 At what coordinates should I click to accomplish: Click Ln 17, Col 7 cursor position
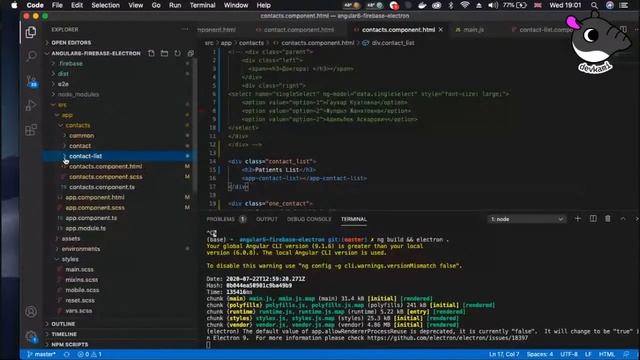tap(504, 354)
